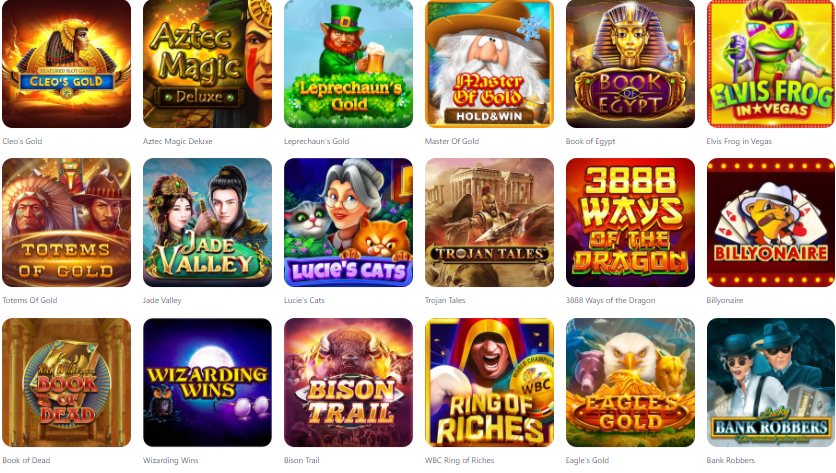Screen dimensions: 836x473
Task: Click the Bison Trail game thumbnail
Action: (348, 382)
